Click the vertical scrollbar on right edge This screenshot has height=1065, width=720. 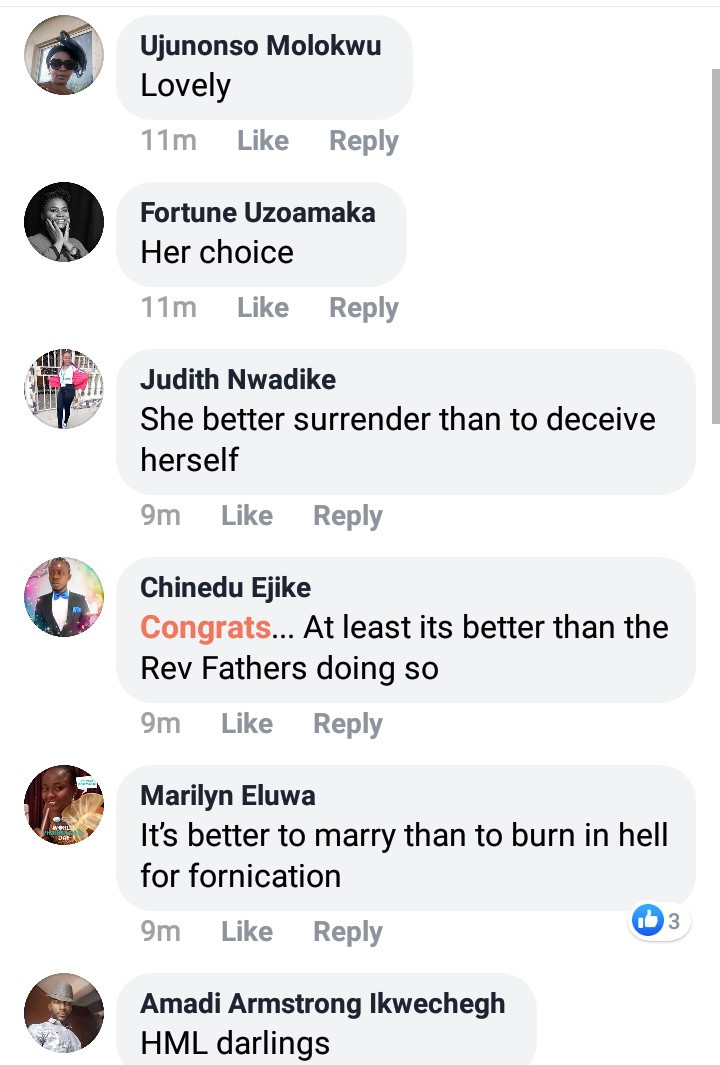(x=715, y=240)
